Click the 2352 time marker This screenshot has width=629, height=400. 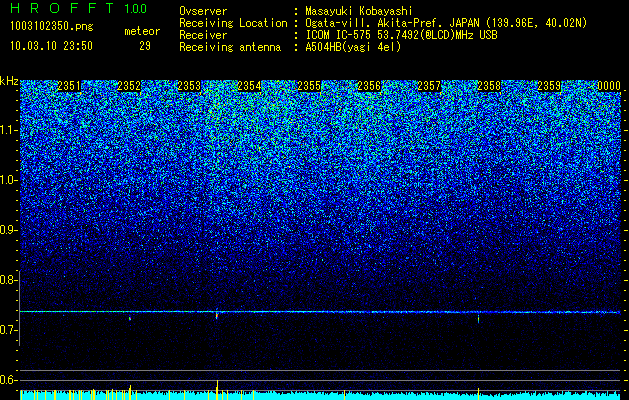[x=129, y=86]
